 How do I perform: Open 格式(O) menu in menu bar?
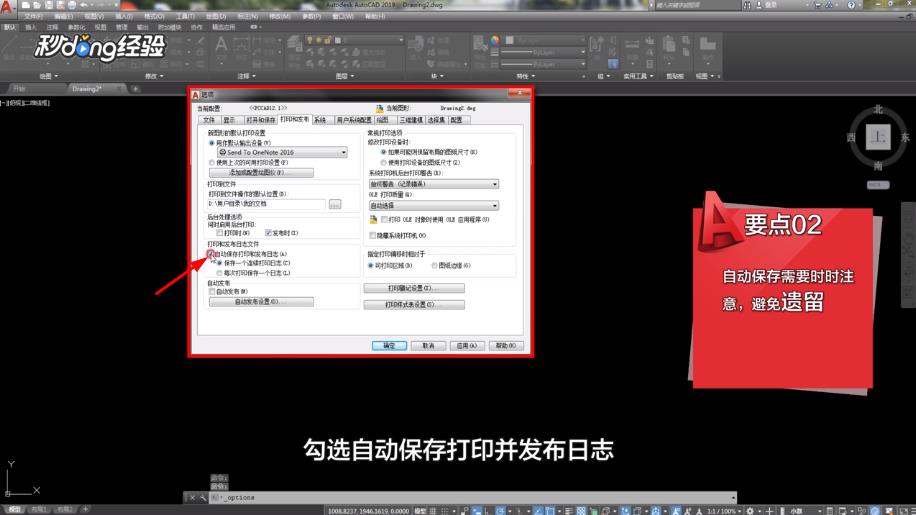[154, 16]
